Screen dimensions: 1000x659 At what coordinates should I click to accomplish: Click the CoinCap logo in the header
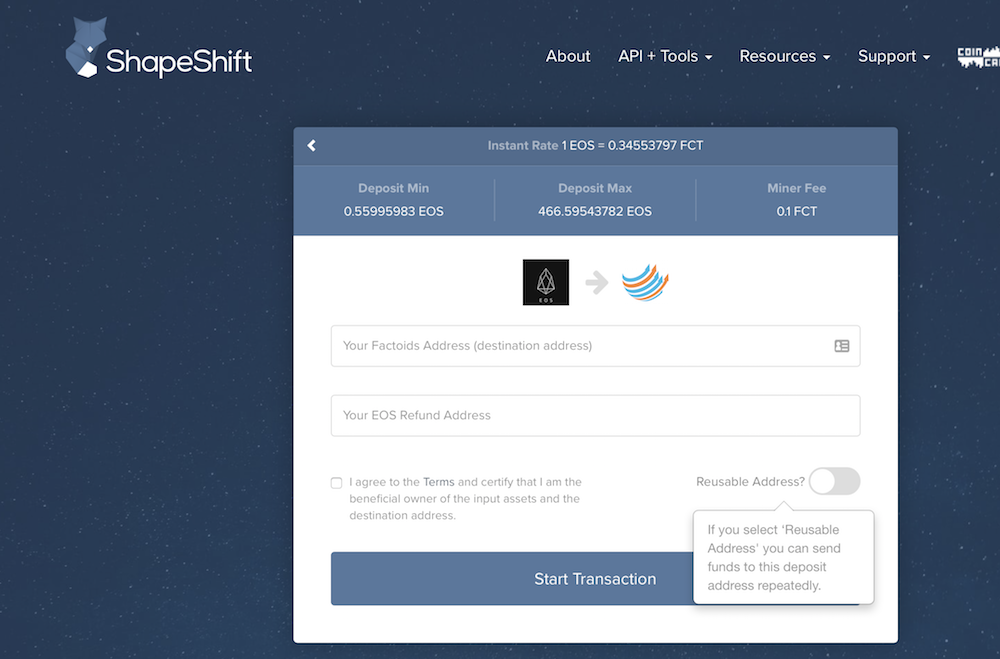(x=978, y=57)
